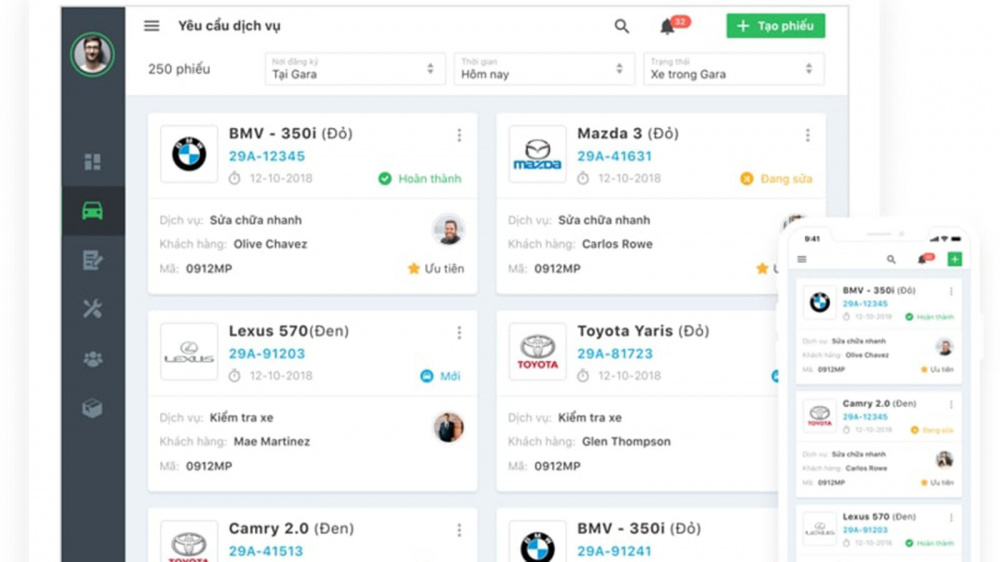Click the Mới status on Lexus card
This screenshot has height=562, width=1000.
[440, 376]
